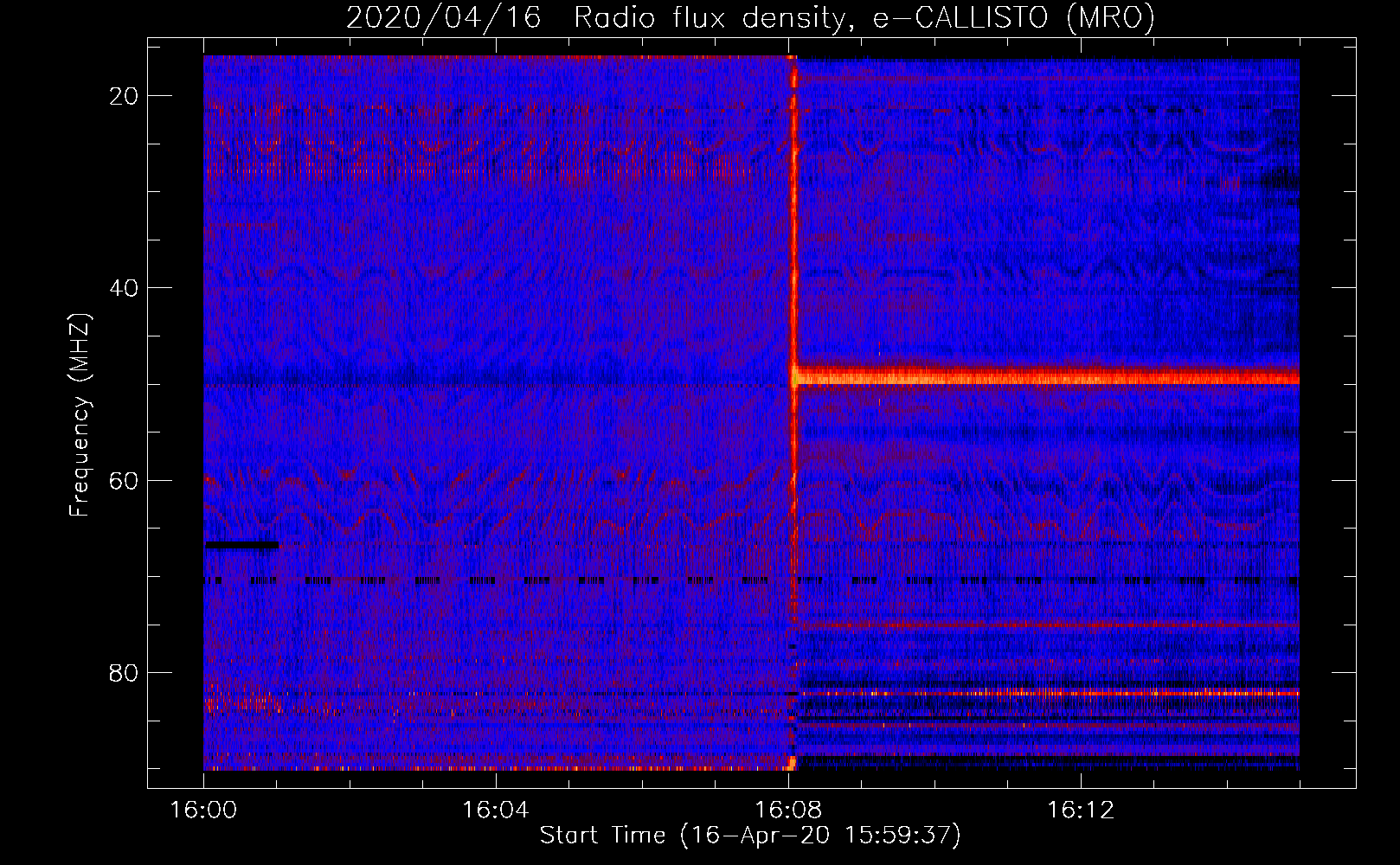Click the 20 frequency tick label
Screen dimensions: 1400x865
pos(124,96)
